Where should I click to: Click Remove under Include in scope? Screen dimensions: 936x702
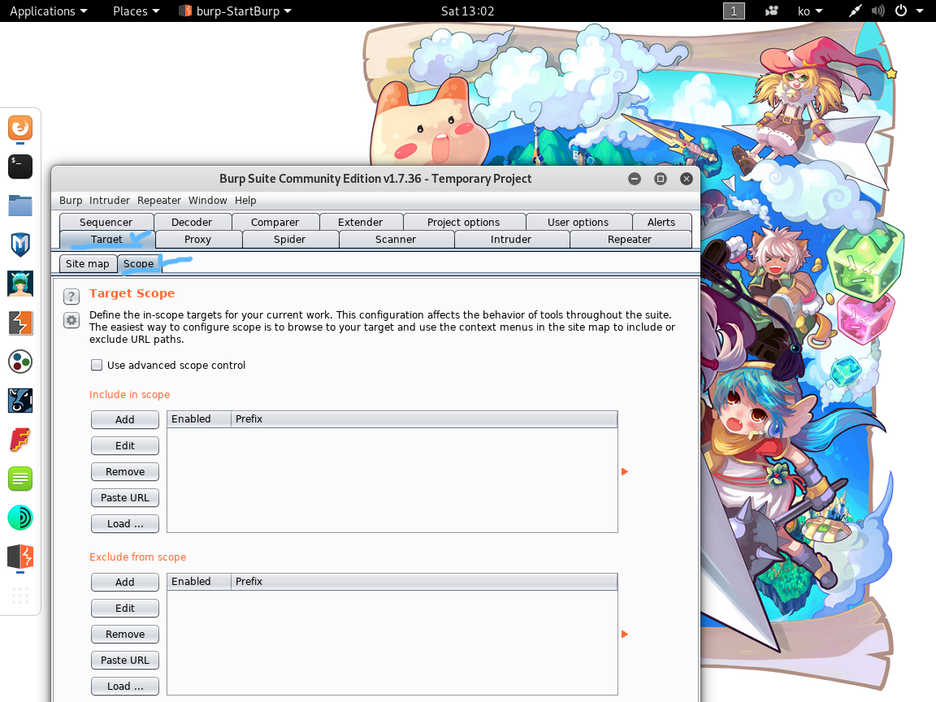(125, 472)
